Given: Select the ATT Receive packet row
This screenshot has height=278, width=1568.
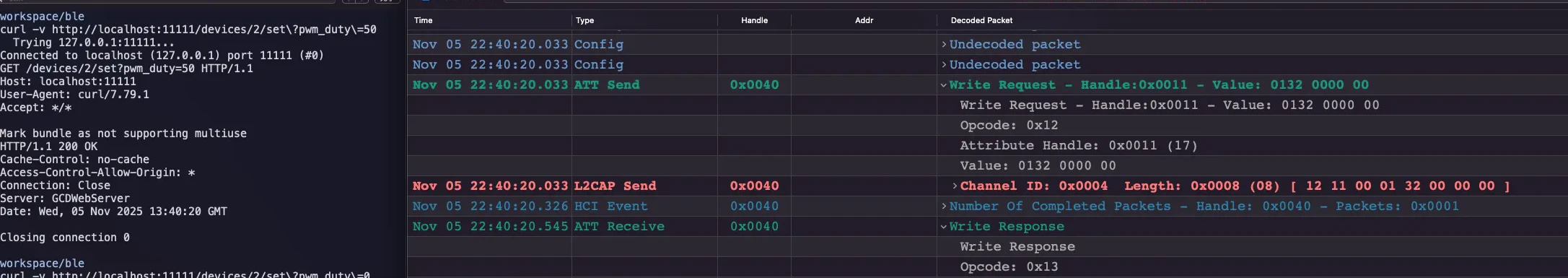Looking at the screenshot, I should pos(987,226).
